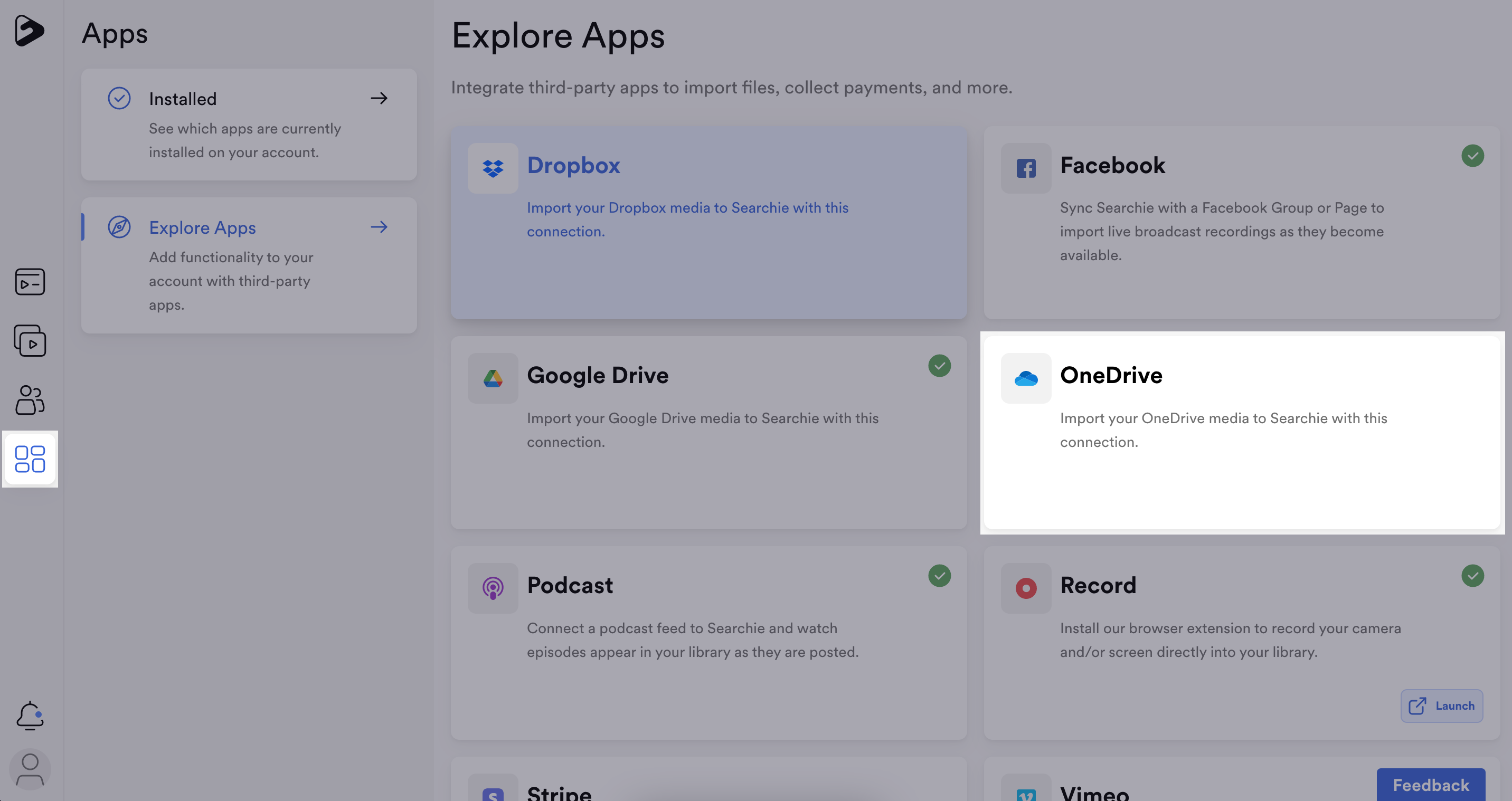Open the Dropbox app title link
The width and height of the screenshot is (1512, 801).
point(573,166)
